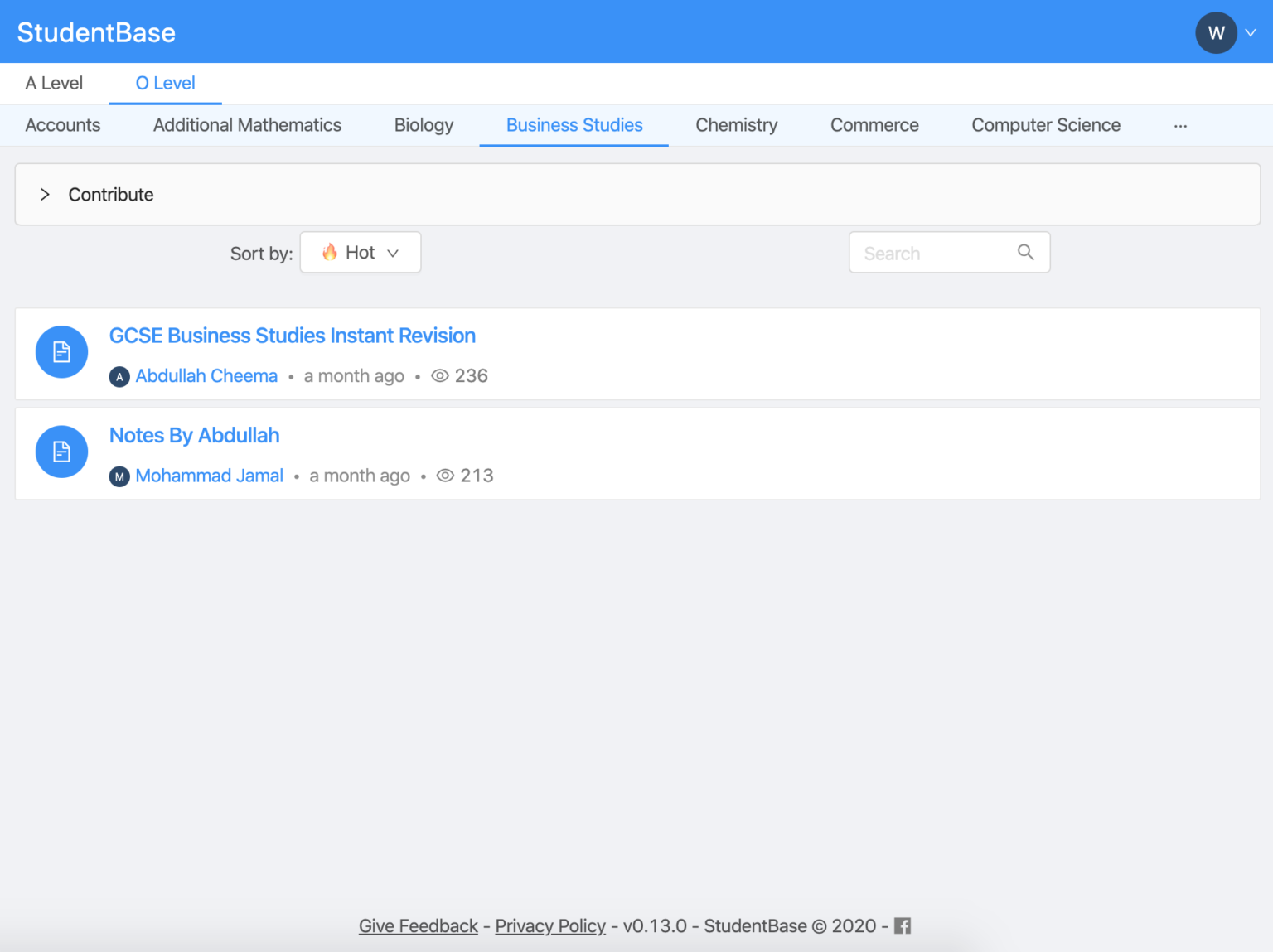Select the Chemistry subject tab
The height and width of the screenshot is (952, 1273).
(736, 126)
